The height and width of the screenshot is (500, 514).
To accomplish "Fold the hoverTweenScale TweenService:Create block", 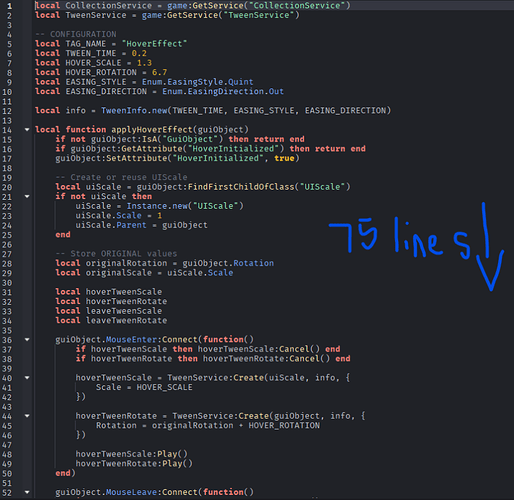I will [27, 378].
